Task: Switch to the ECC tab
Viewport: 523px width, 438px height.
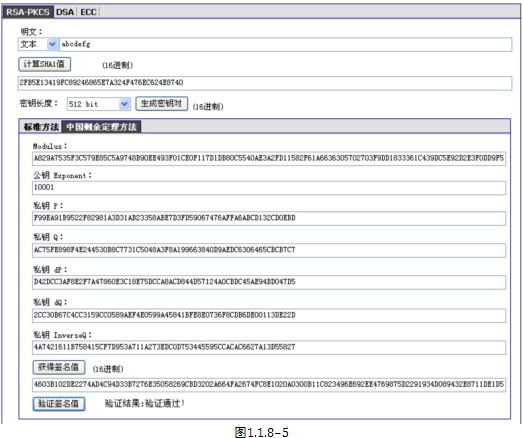Action: (x=88, y=12)
